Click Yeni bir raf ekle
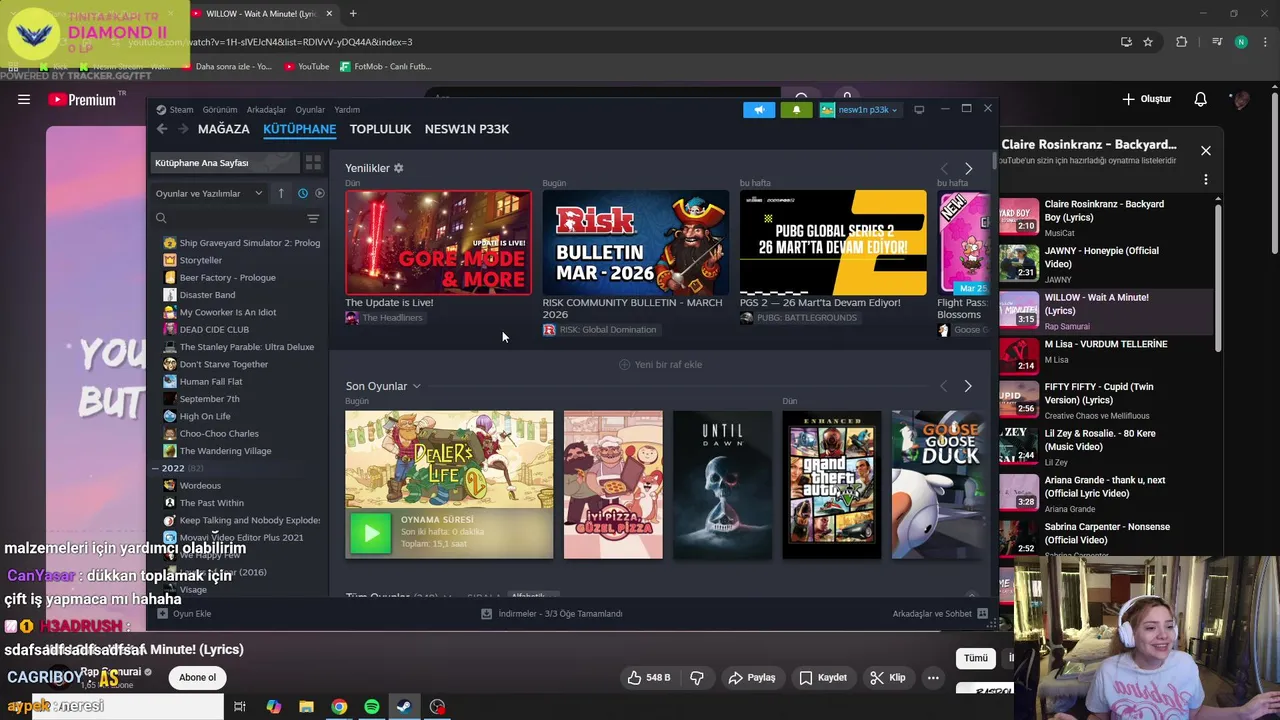1280x720 pixels. (x=661, y=365)
